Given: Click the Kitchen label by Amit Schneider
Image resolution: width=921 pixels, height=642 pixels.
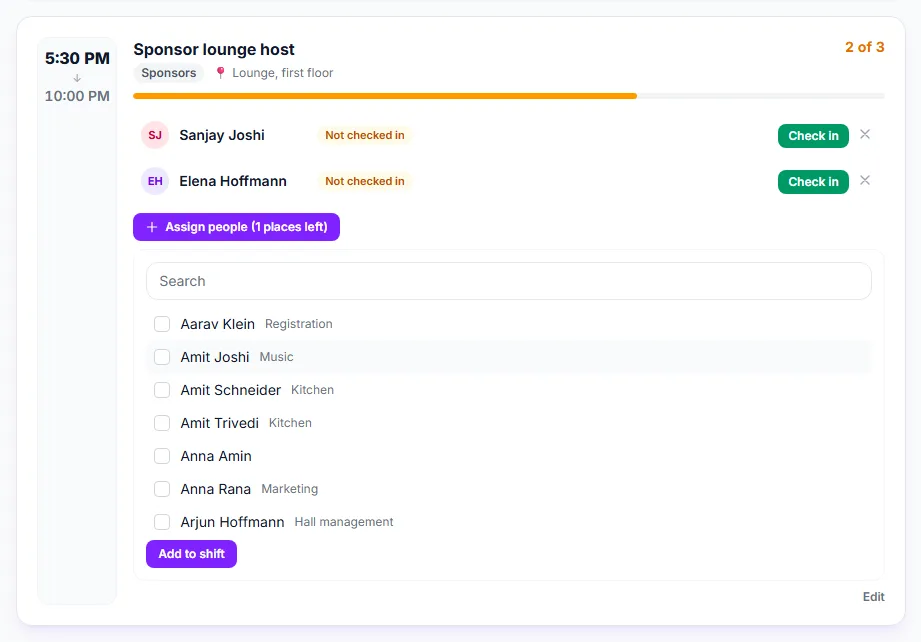Looking at the screenshot, I should [312, 390].
